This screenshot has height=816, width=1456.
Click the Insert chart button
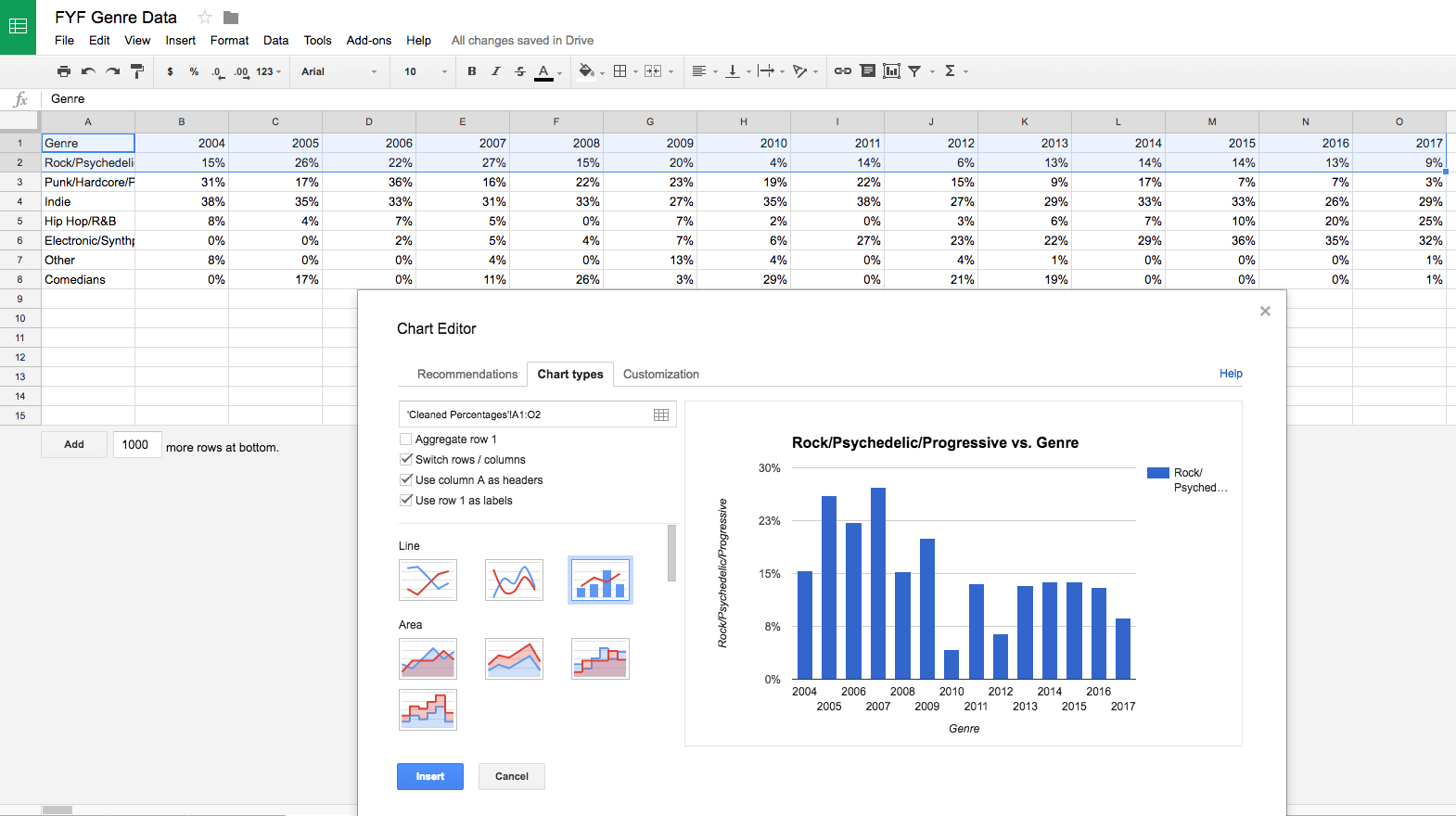point(430,776)
